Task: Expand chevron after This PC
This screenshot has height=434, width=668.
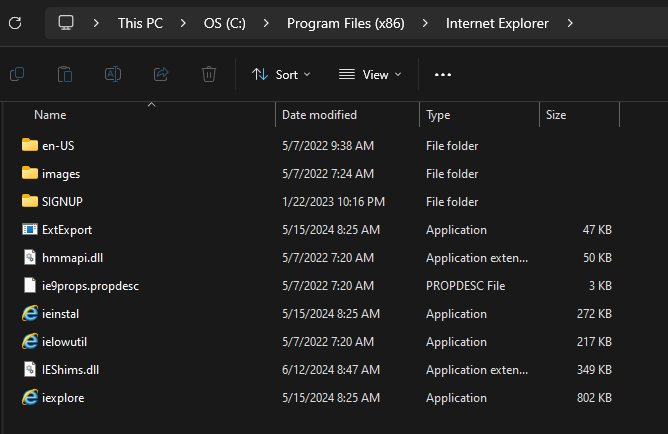Action: tap(183, 23)
